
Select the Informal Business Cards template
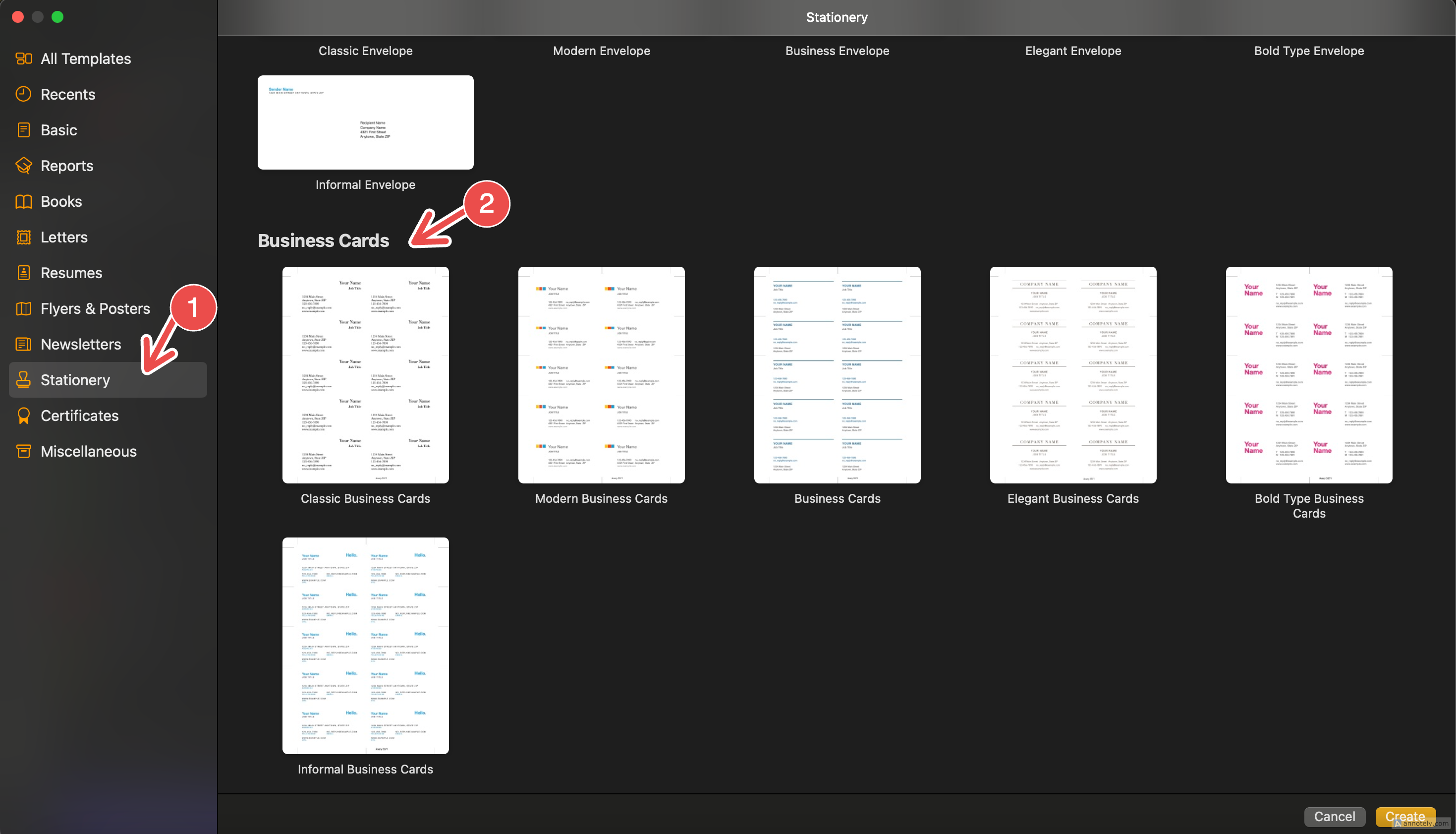pyautogui.click(x=365, y=645)
